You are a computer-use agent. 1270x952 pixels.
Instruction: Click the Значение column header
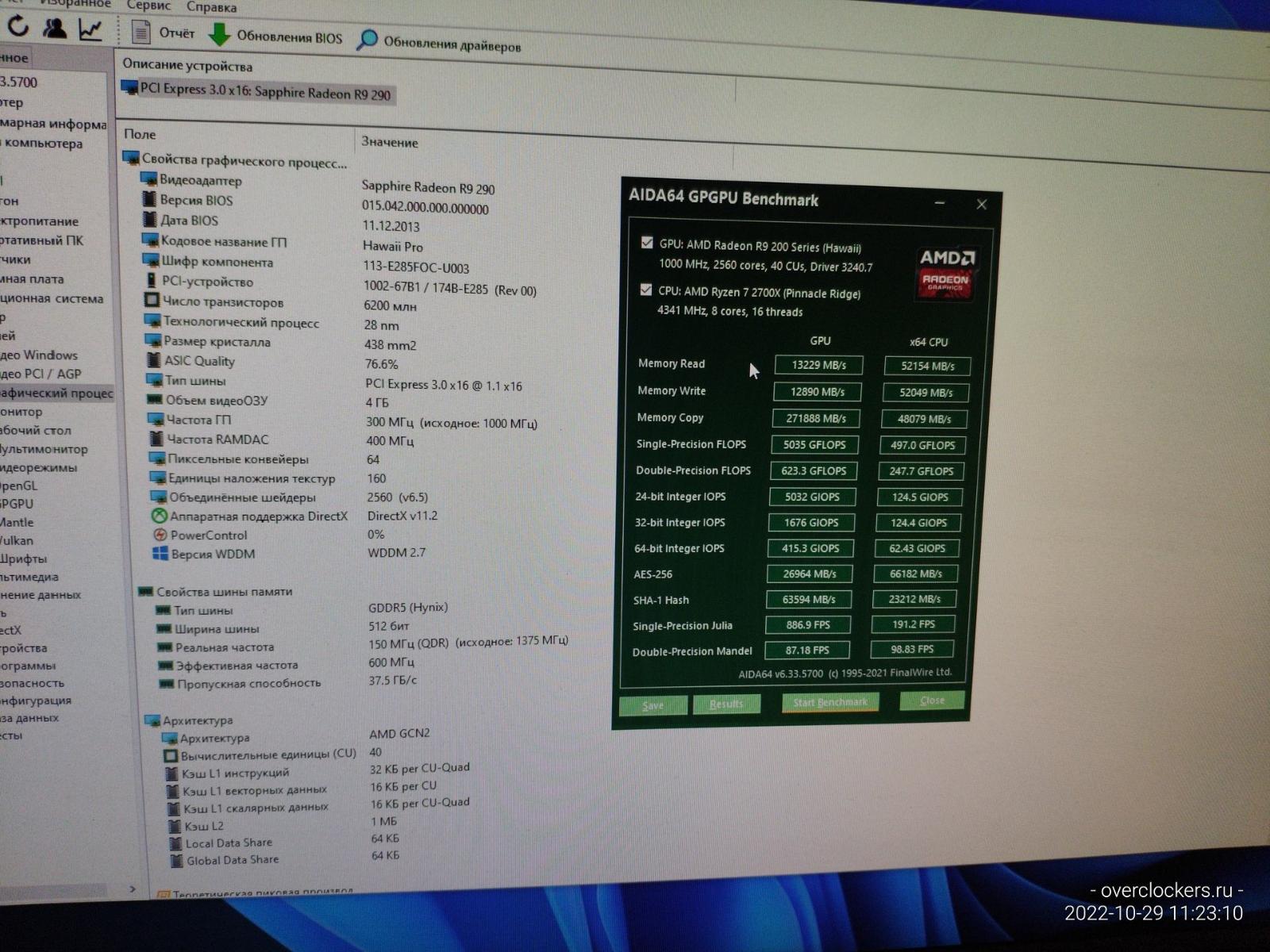(x=390, y=142)
